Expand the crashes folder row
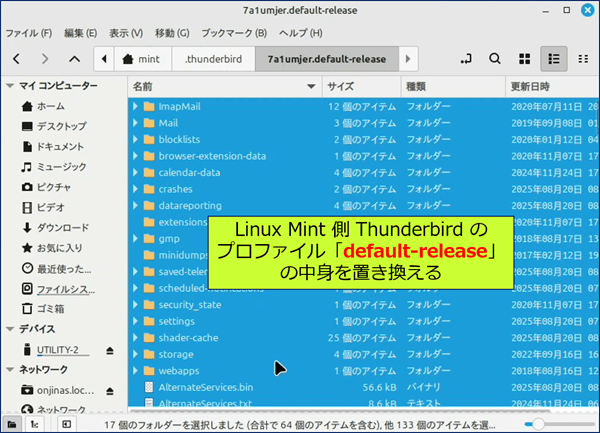 (x=135, y=189)
